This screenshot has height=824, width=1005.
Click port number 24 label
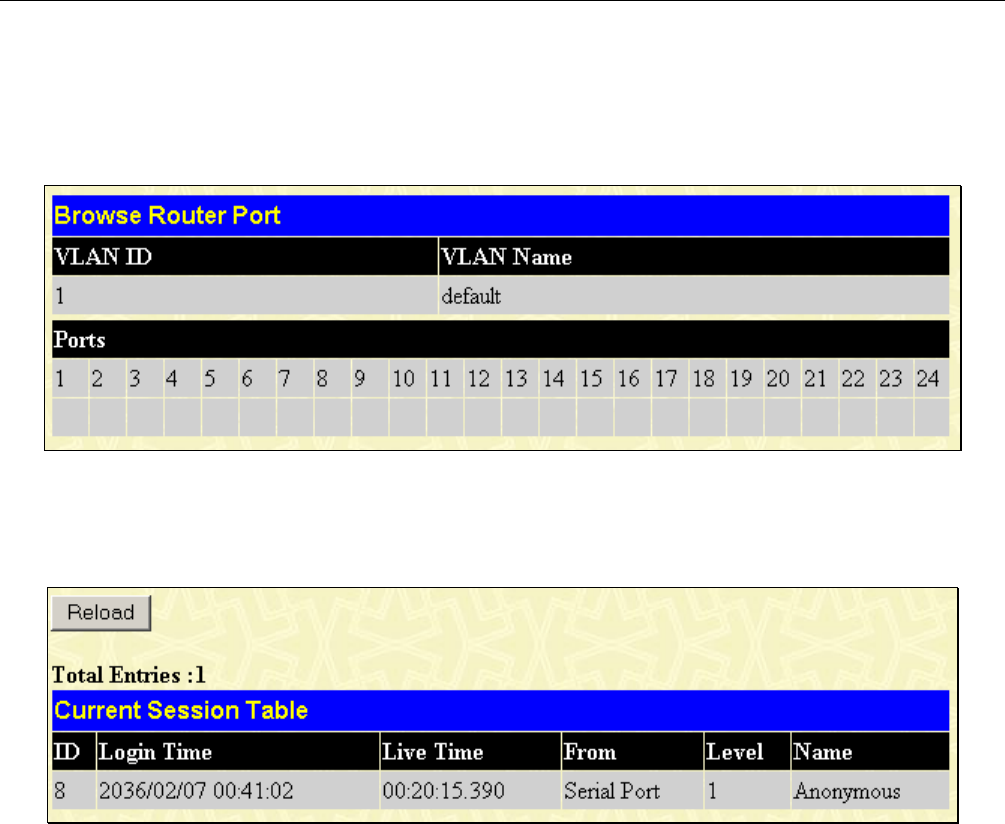(x=928, y=379)
